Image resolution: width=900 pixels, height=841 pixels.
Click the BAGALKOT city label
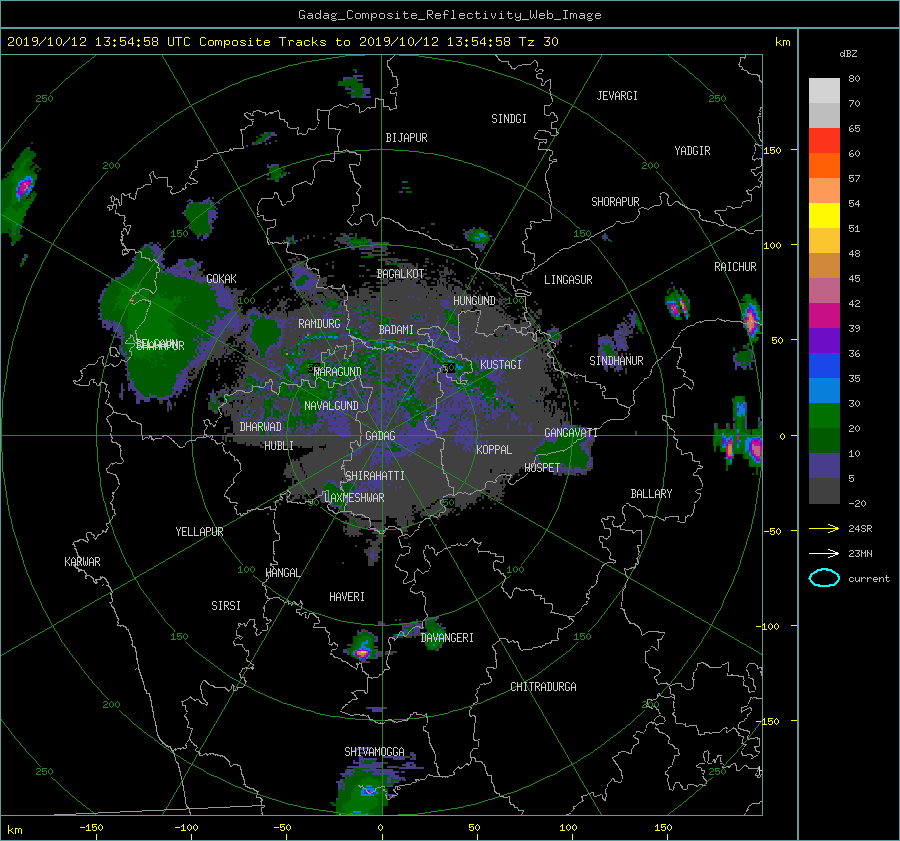[400, 274]
